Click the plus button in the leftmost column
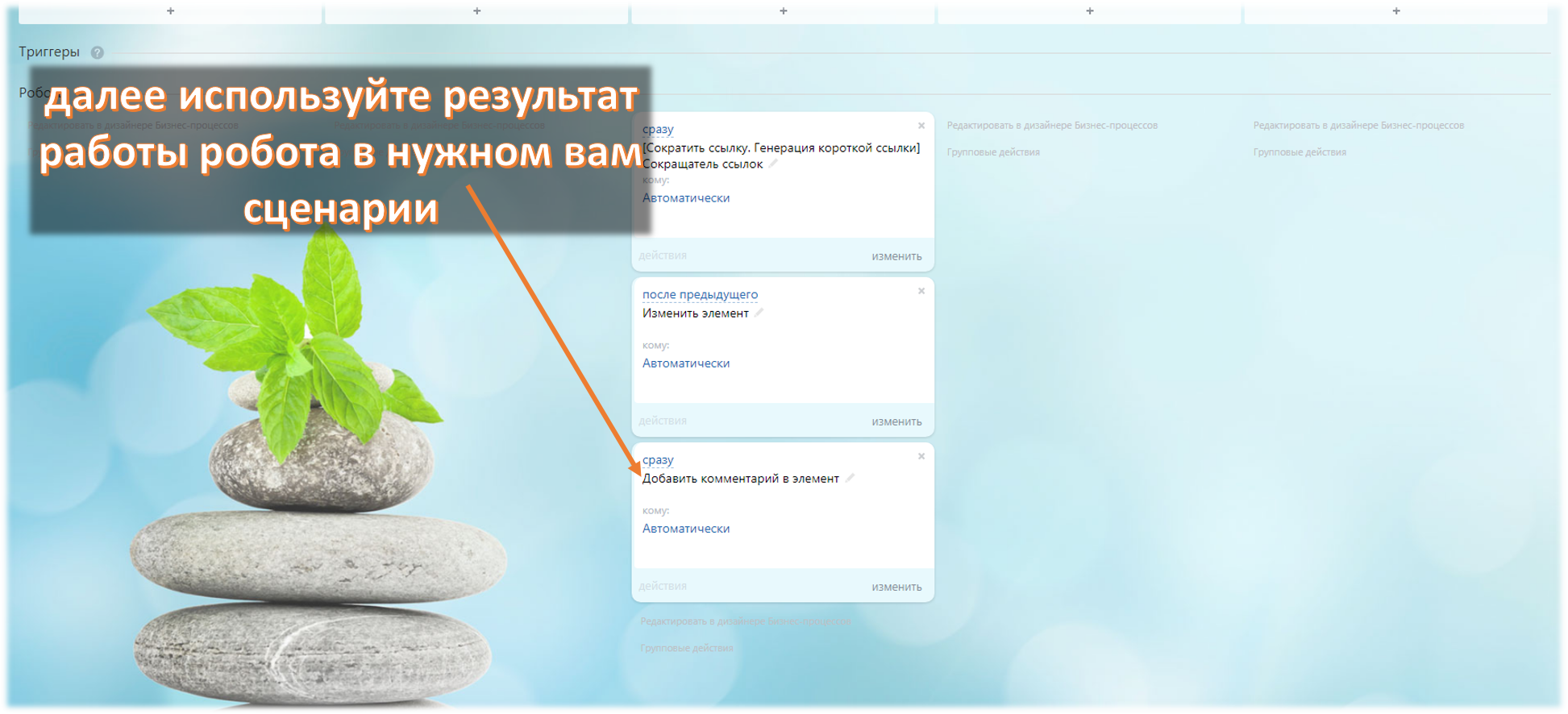The width and height of the screenshot is (1568, 714). pyautogui.click(x=170, y=11)
